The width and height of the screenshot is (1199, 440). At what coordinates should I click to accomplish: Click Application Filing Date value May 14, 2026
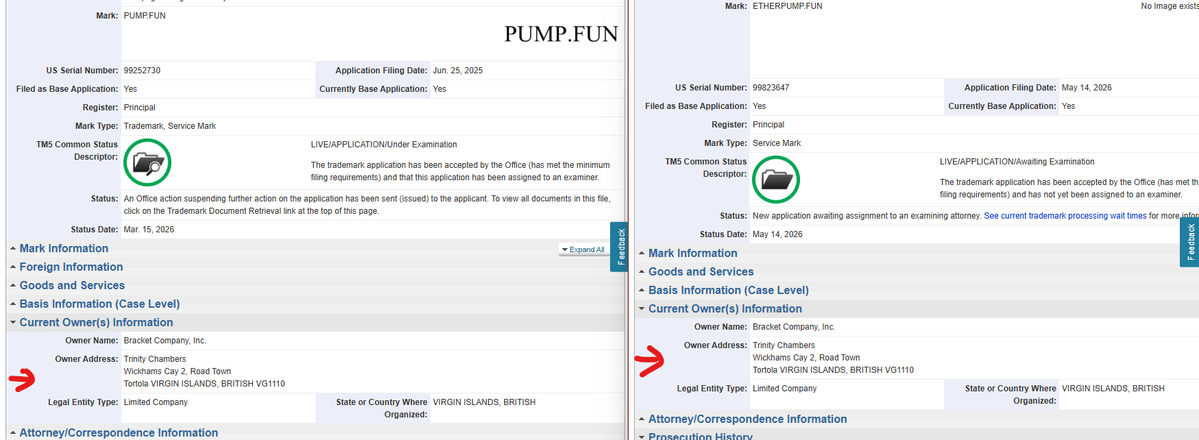(x=1087, y=88)
